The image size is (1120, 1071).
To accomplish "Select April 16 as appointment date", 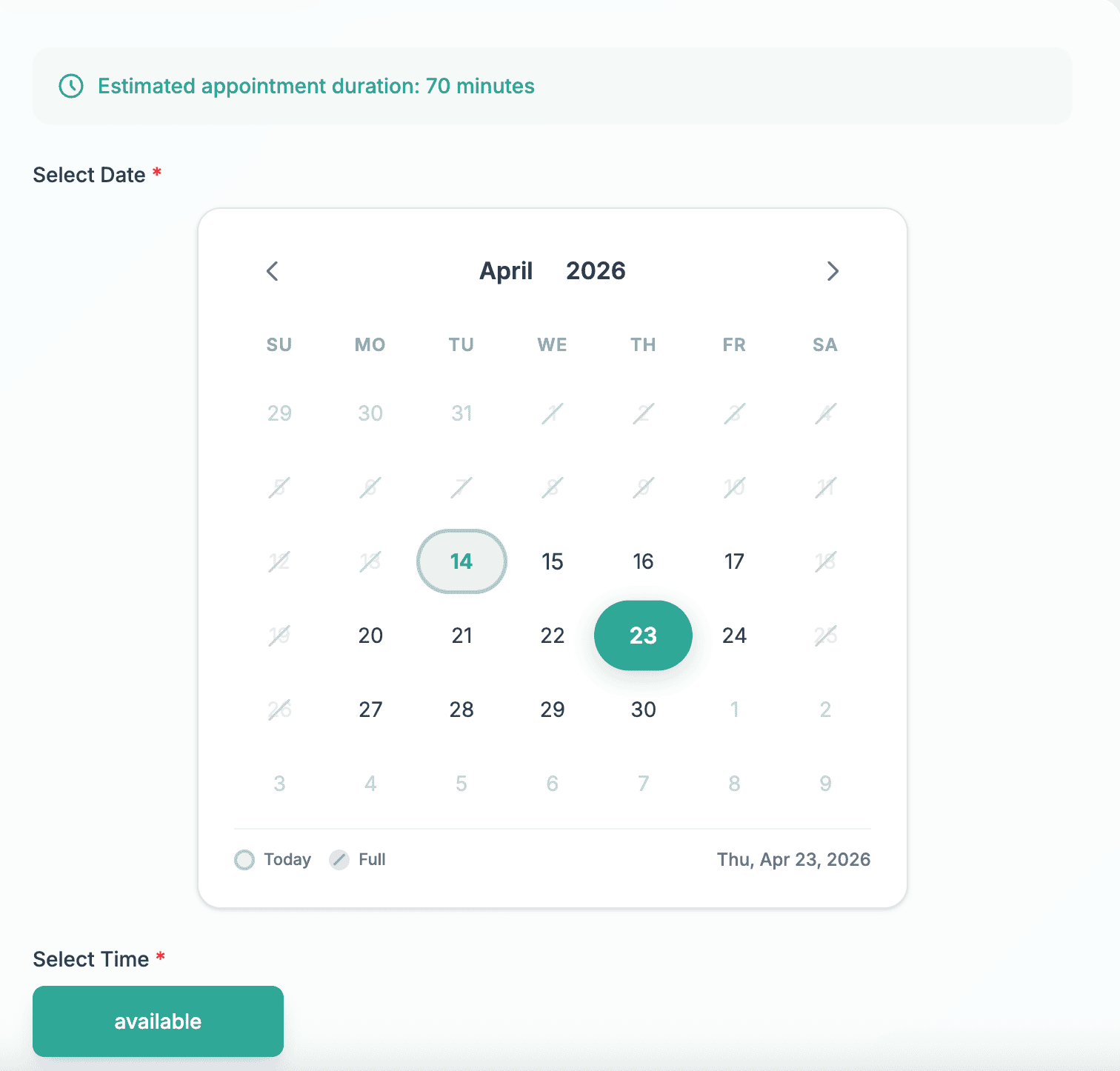I will tap(643, 561).
